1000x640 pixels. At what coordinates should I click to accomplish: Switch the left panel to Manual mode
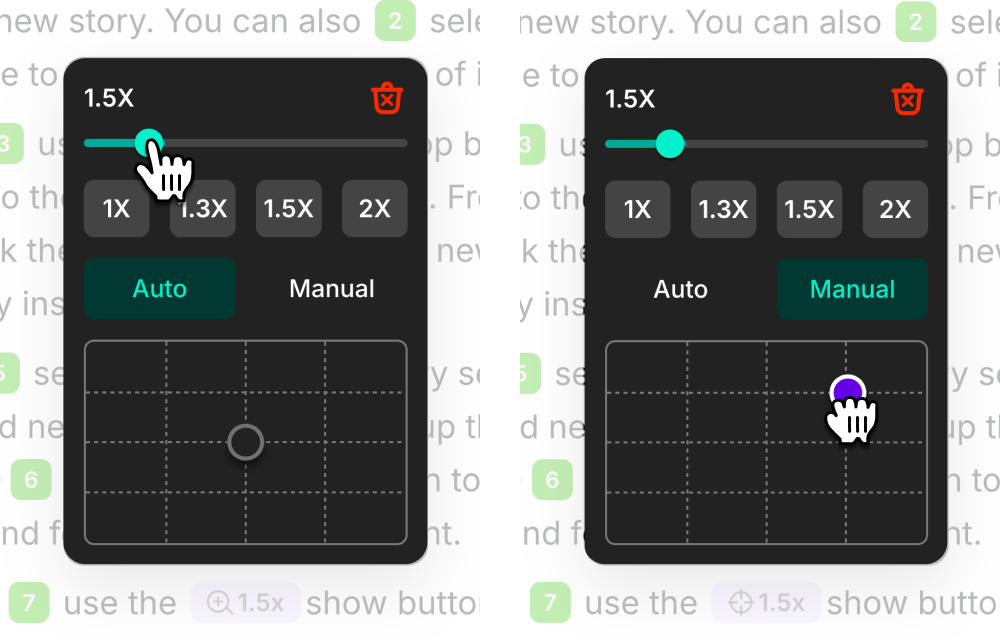(331, 289)
